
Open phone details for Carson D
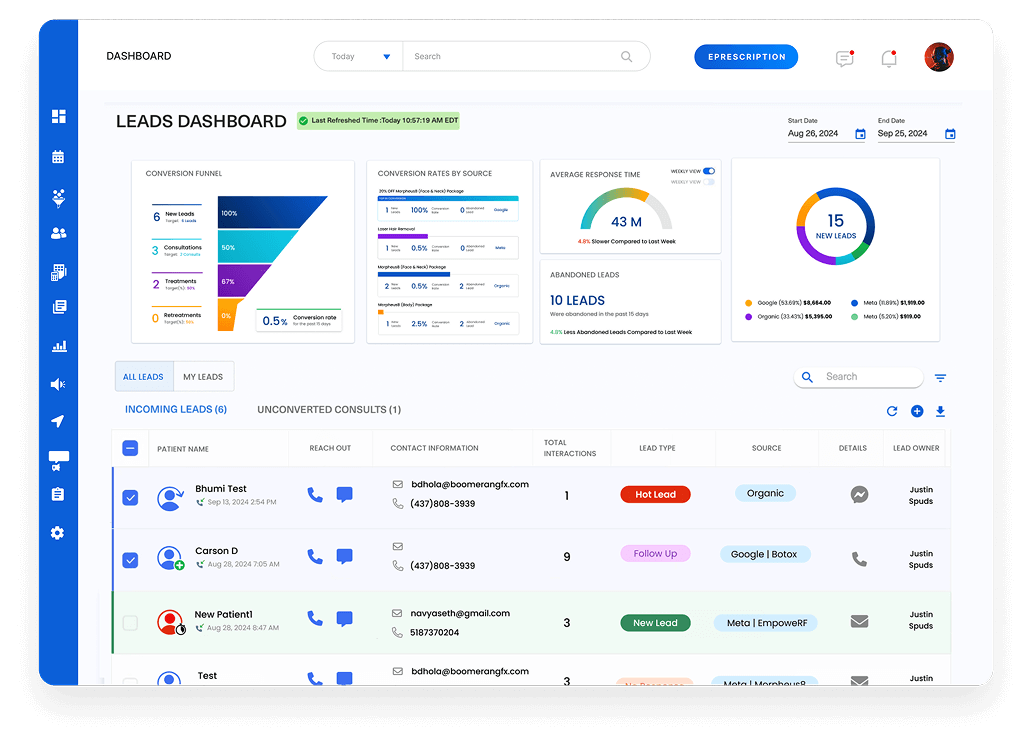(859, 559)
